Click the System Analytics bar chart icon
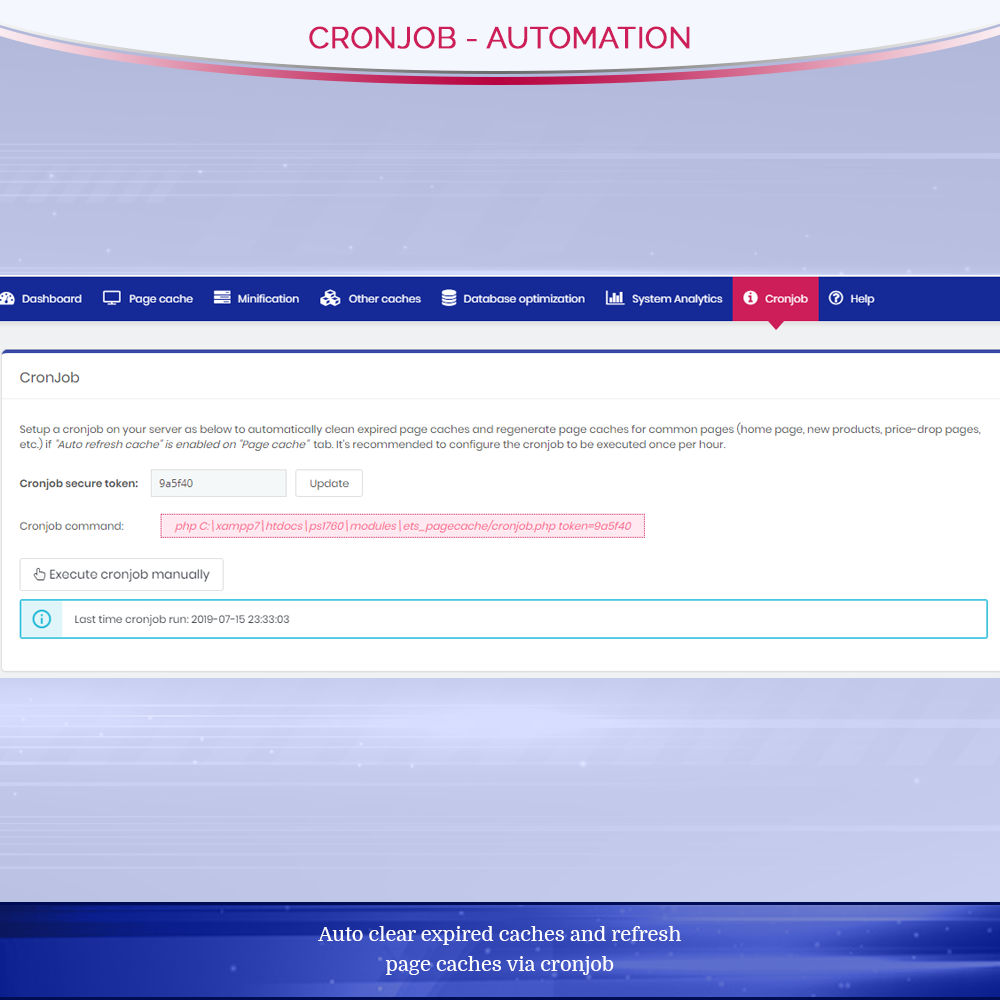 [615, 298]
